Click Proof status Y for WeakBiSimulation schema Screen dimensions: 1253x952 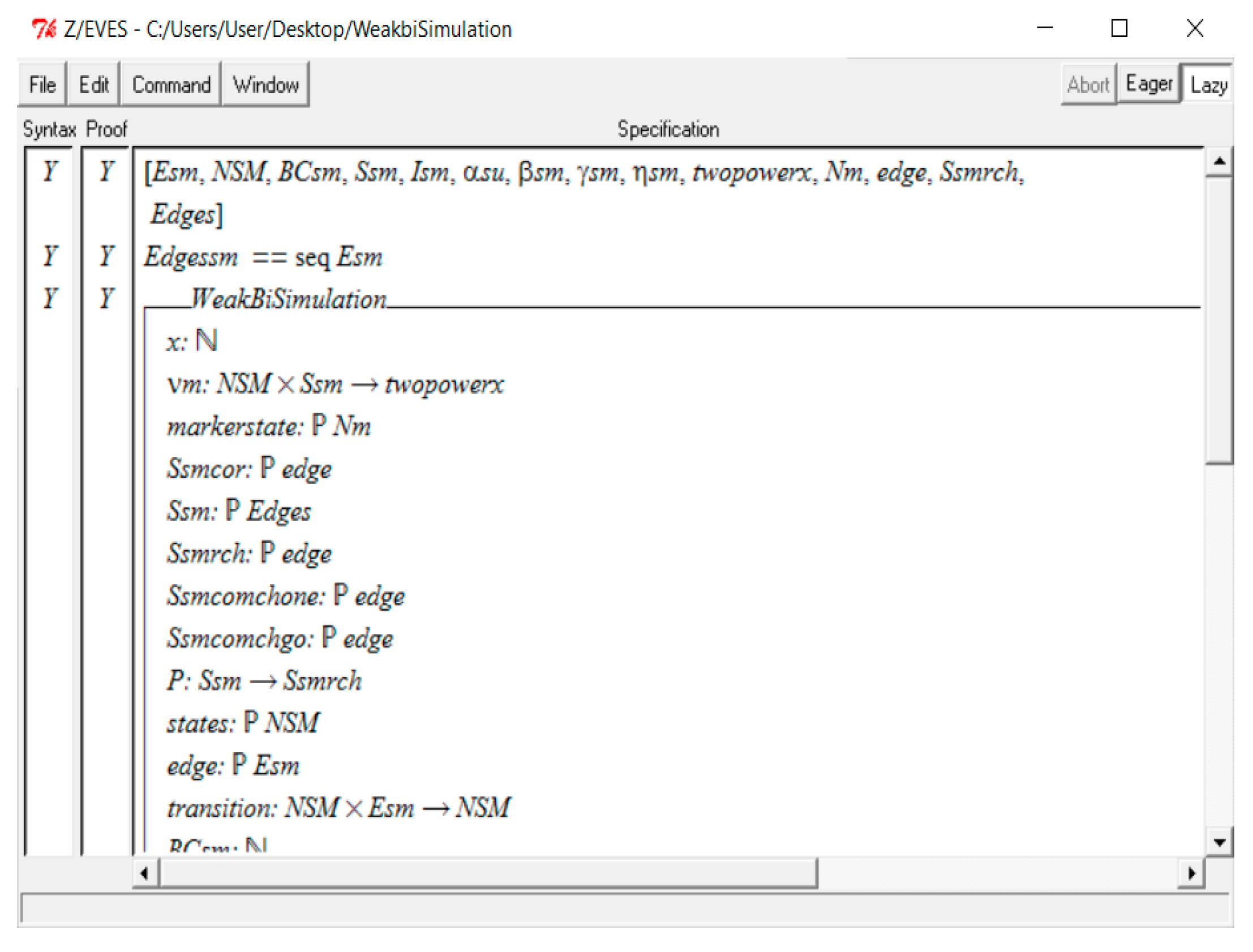tap(106, 298)
